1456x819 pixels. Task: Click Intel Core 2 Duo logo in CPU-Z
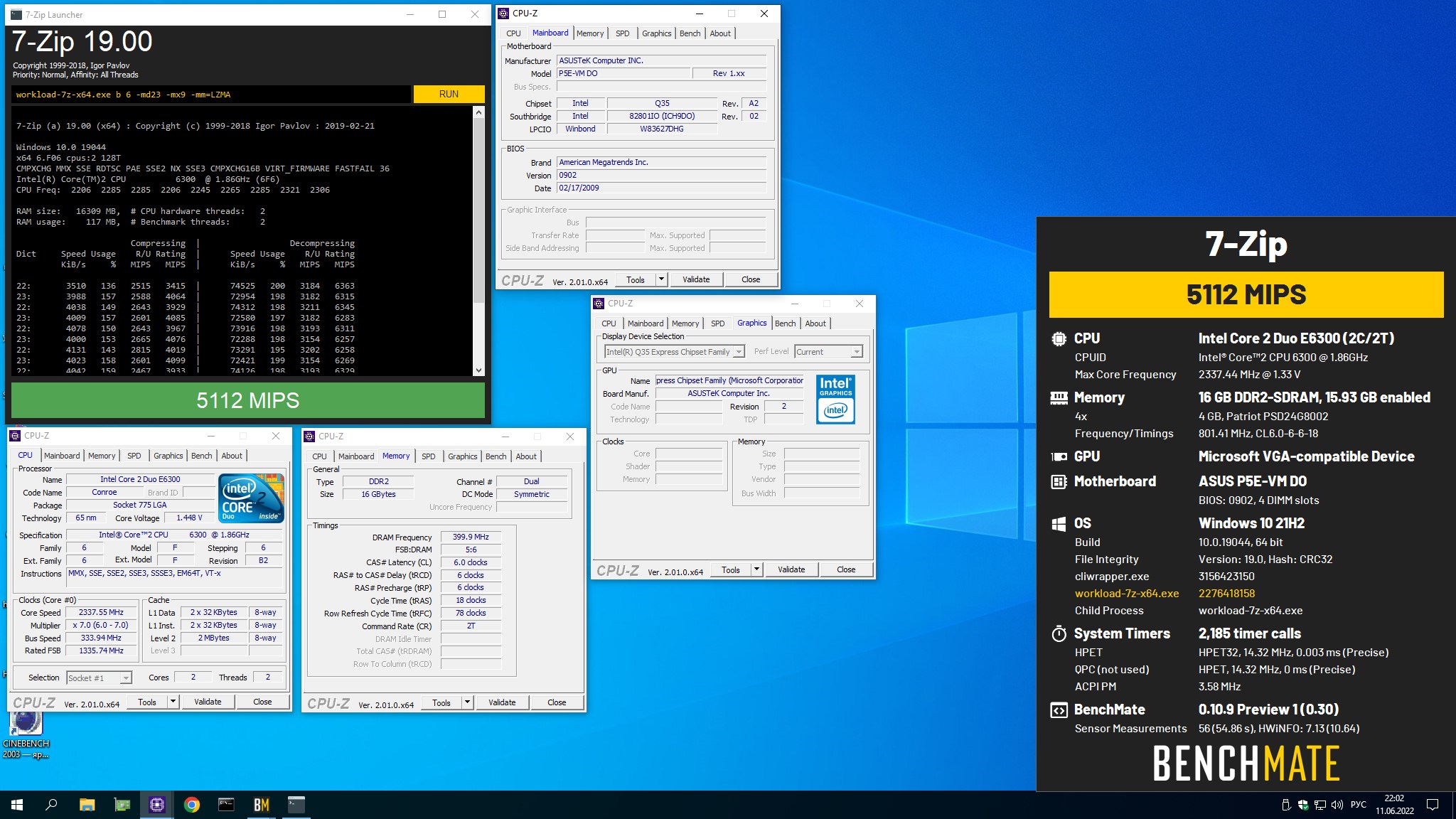tap(252, 498)
